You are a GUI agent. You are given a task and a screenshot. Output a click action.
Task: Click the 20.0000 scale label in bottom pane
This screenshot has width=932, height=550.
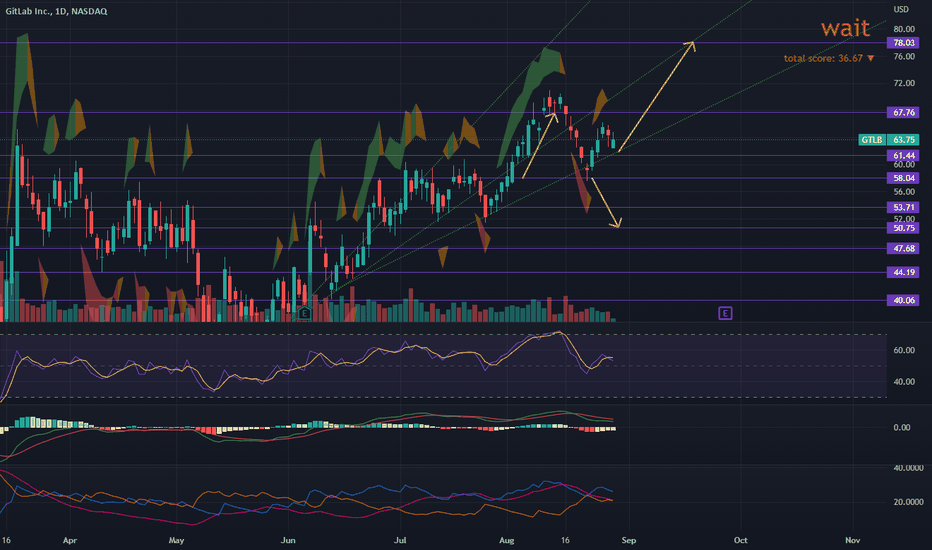pyautogui.click(x=909, y=502)
